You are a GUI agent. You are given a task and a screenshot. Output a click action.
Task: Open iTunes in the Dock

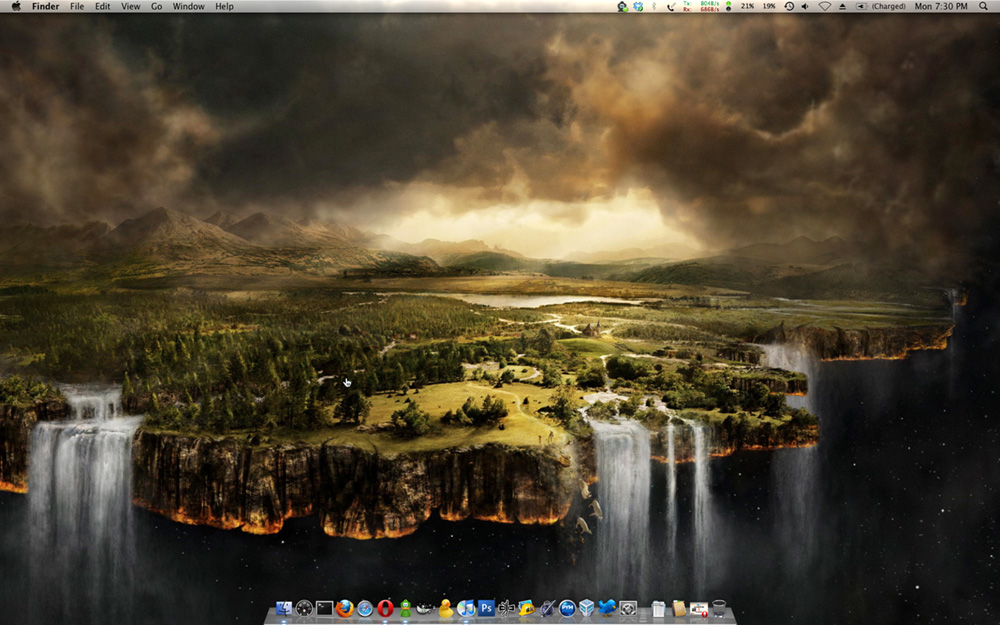(x=466, y=608)
